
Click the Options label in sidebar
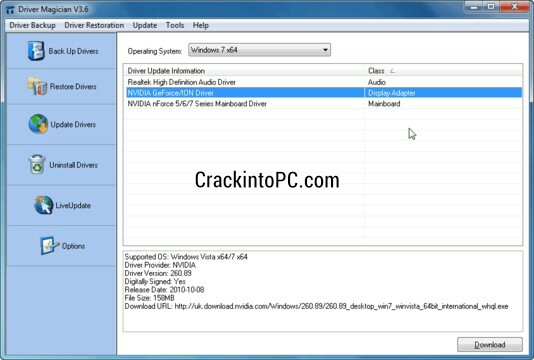click(73, 246)
